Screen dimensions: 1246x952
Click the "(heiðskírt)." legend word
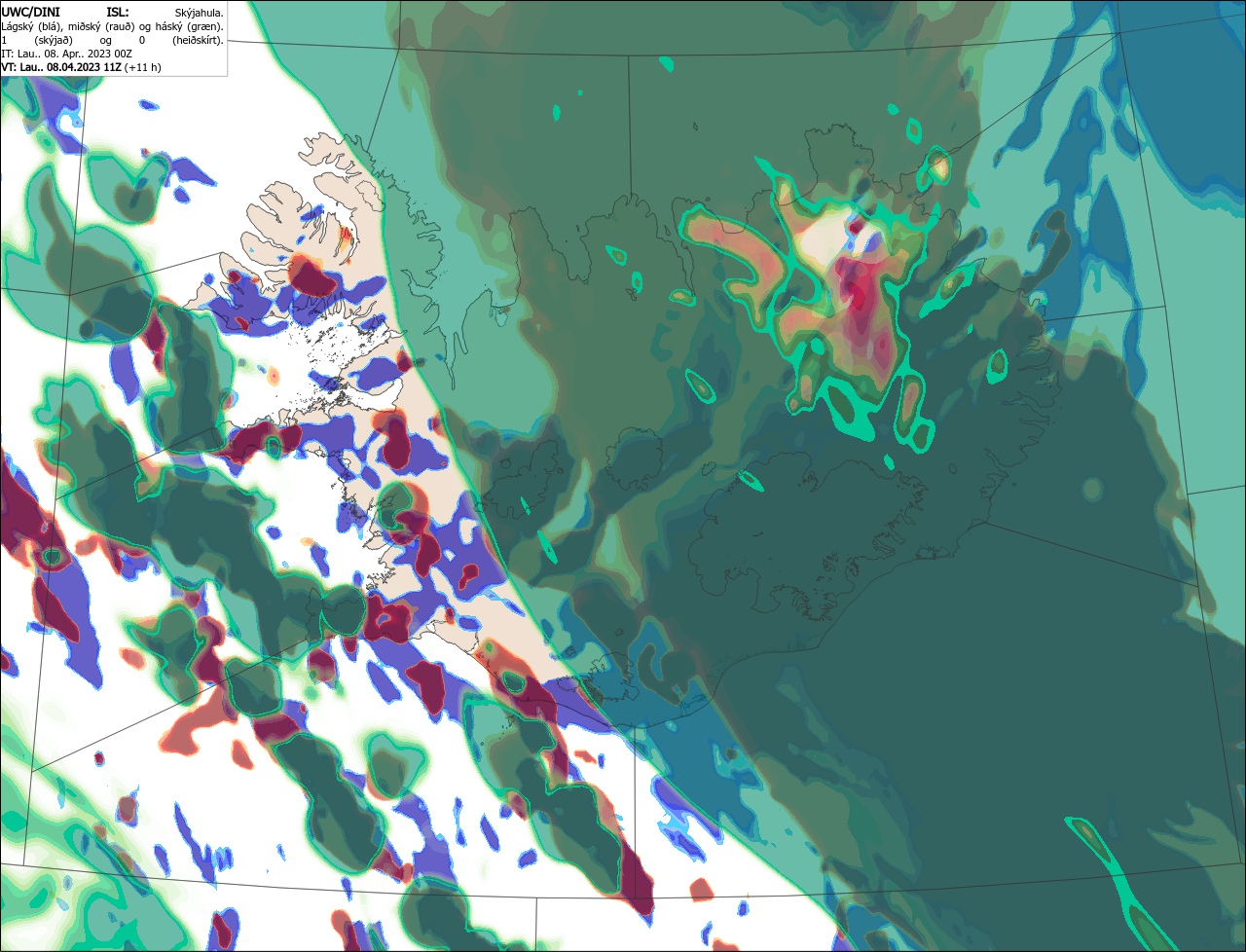point(198,41)
